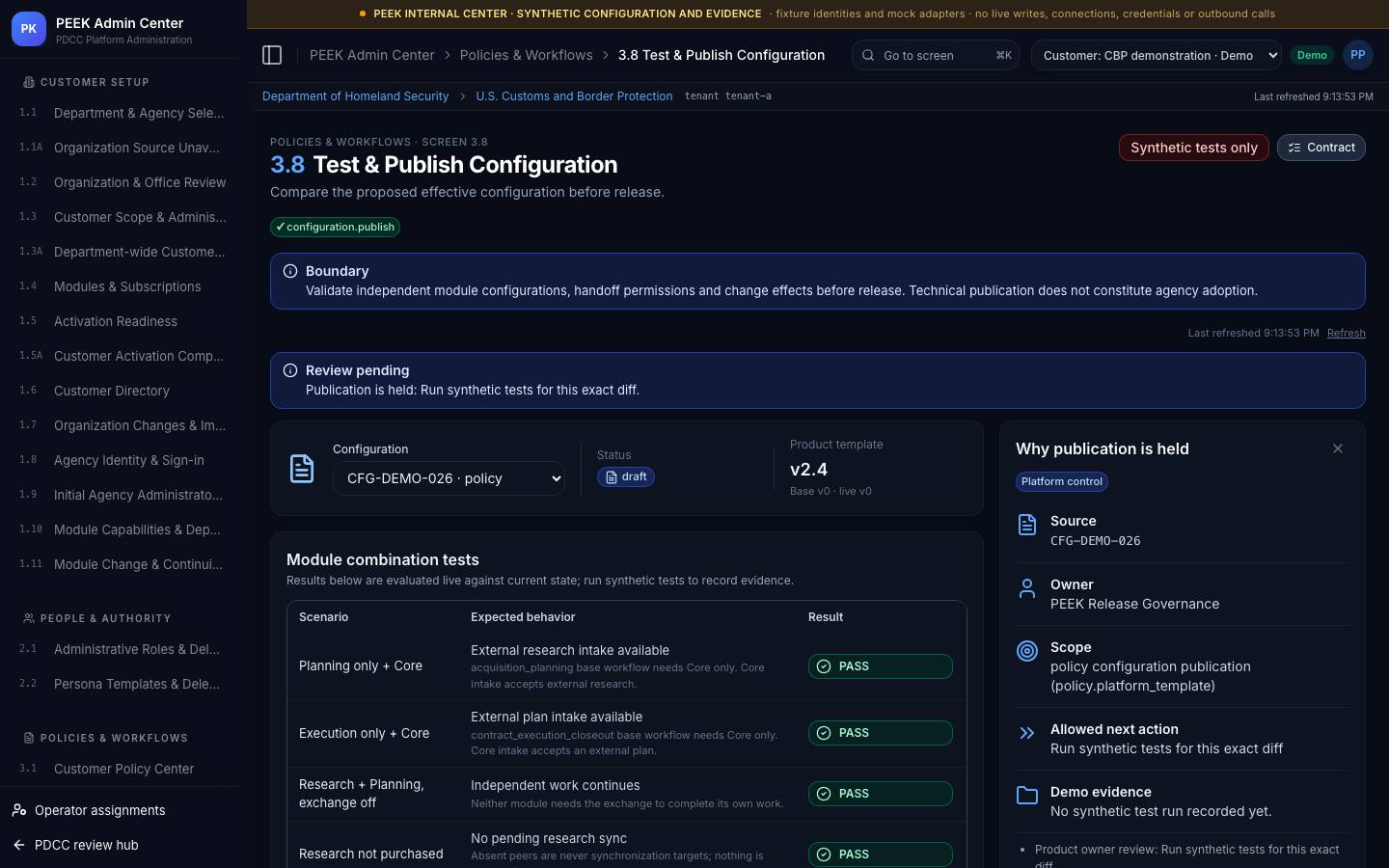The width and height of the screenshot is (1389, 868).
Task: Open the CFG-DEMO-026 · policy configuration dropdown
Action: [x=449, y=478]
